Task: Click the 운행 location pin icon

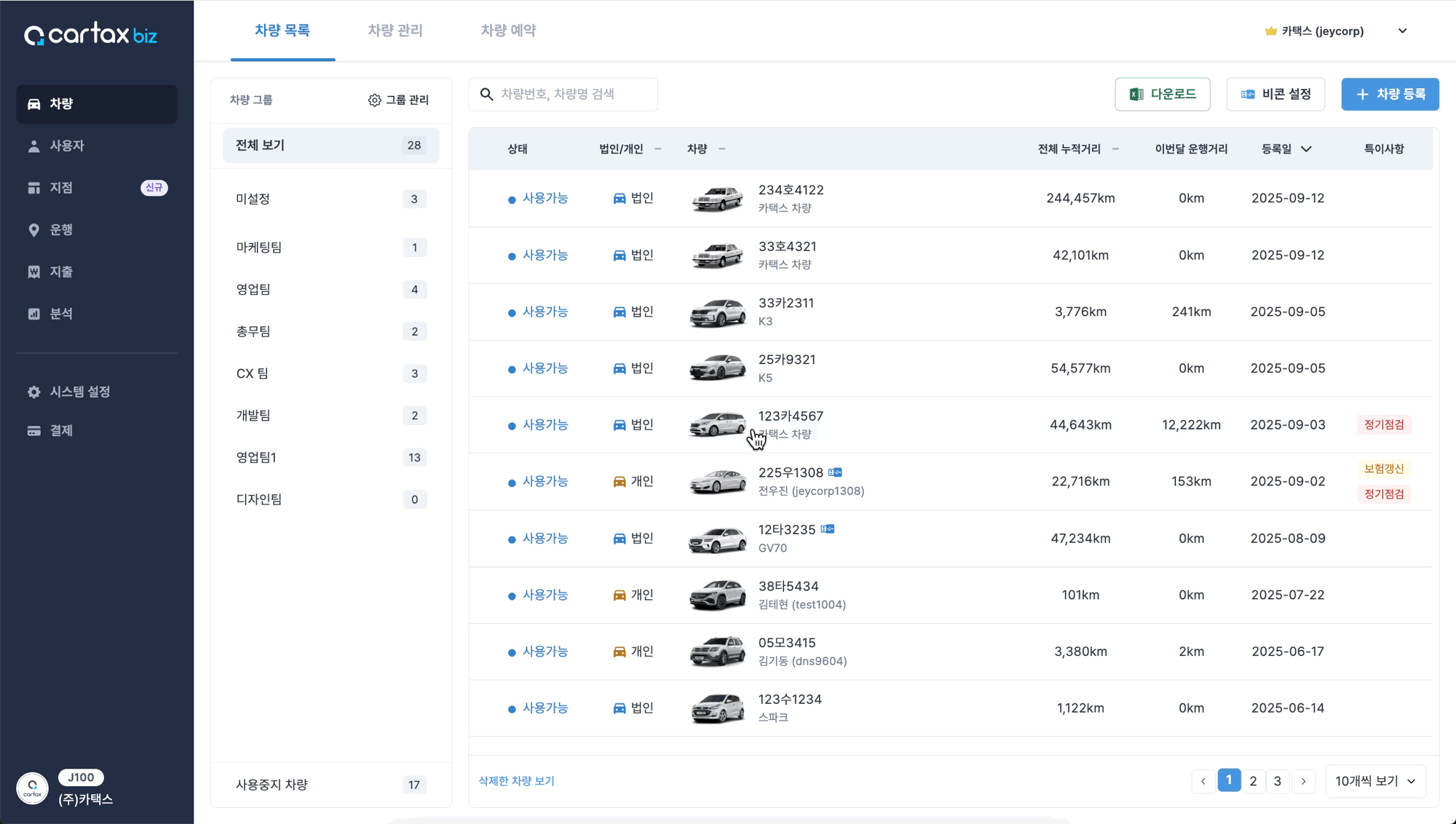Action: (33, 230)
